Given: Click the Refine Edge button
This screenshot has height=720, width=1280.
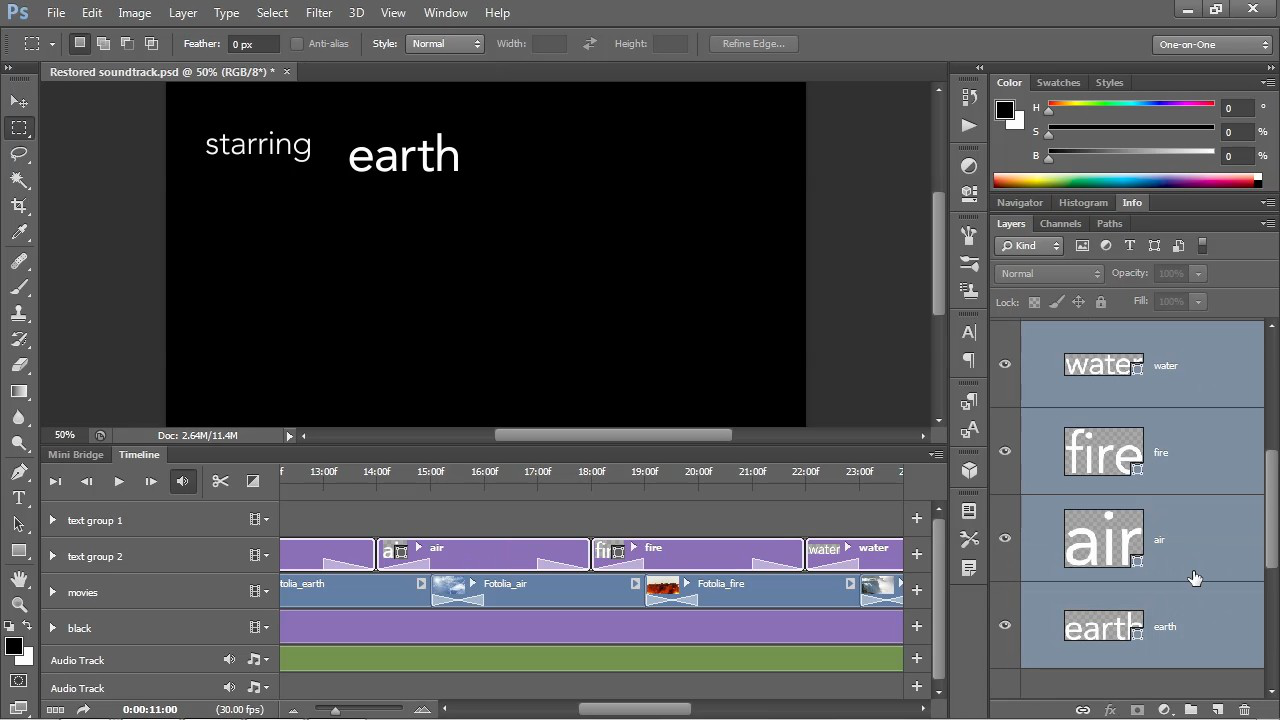Looking at the screenshot, I should (753, 44).
